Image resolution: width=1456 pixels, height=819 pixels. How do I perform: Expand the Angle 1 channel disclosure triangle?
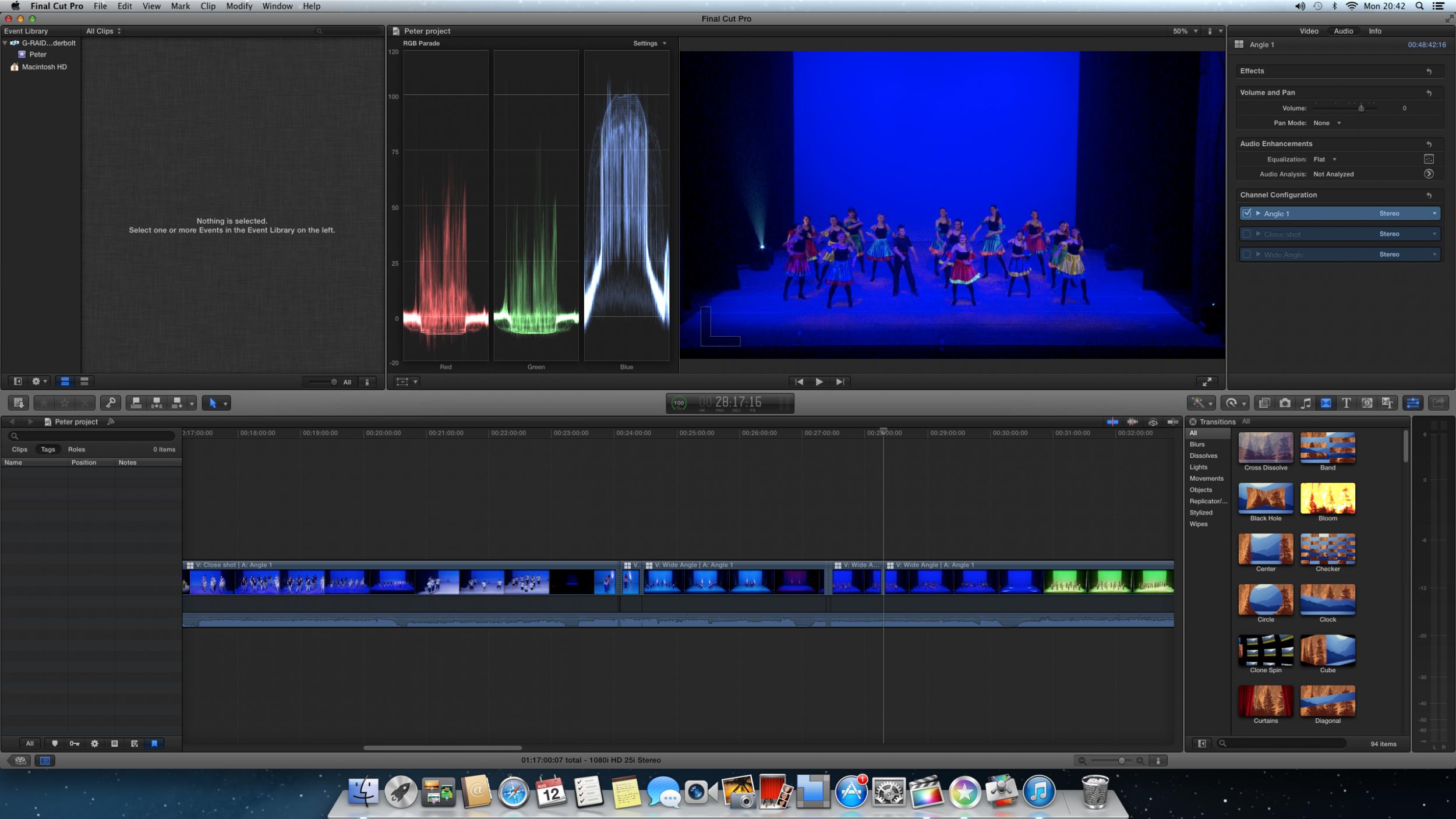click(x=1258, y=213)
